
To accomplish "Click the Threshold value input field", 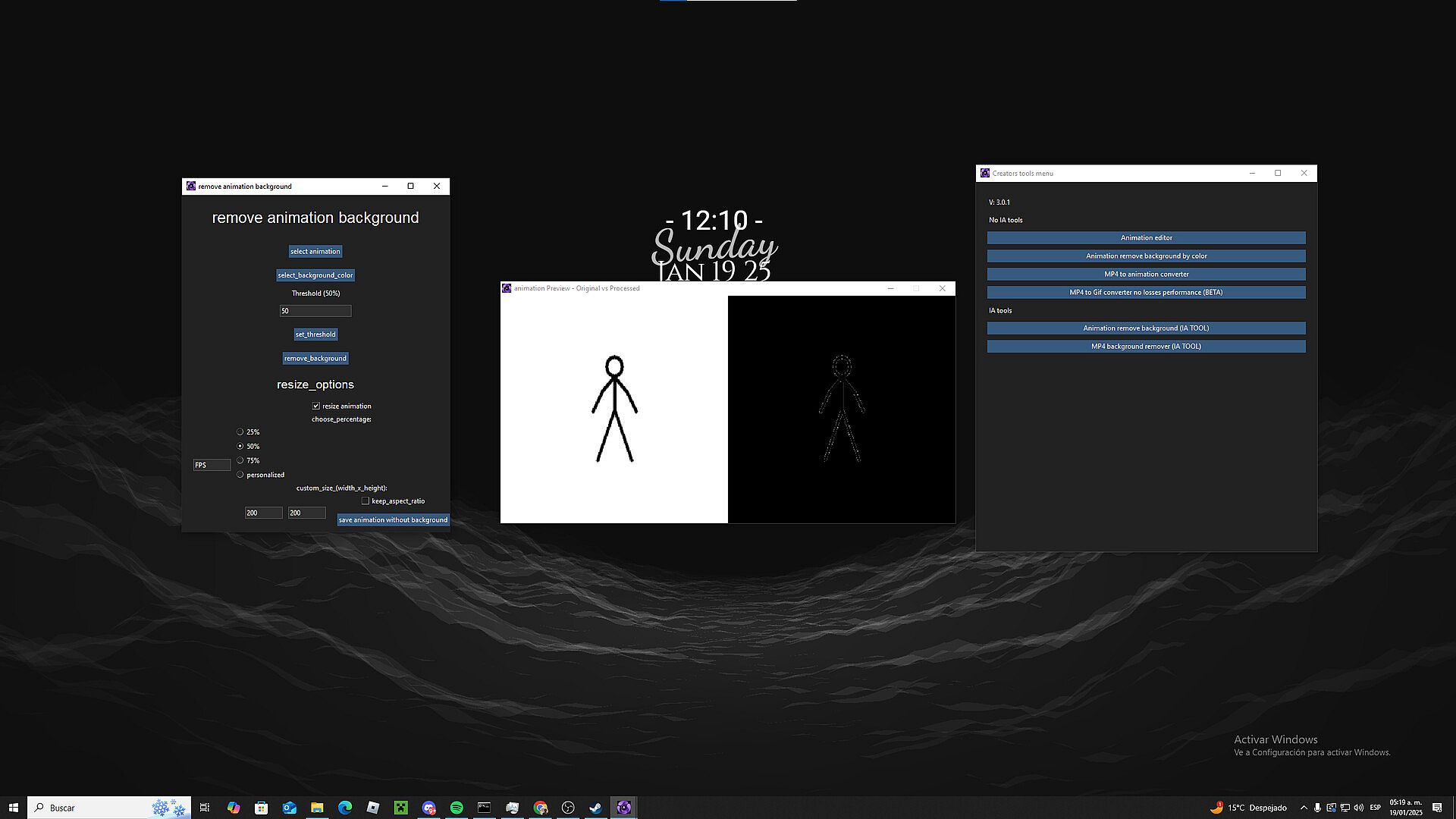I will (315, 311).
